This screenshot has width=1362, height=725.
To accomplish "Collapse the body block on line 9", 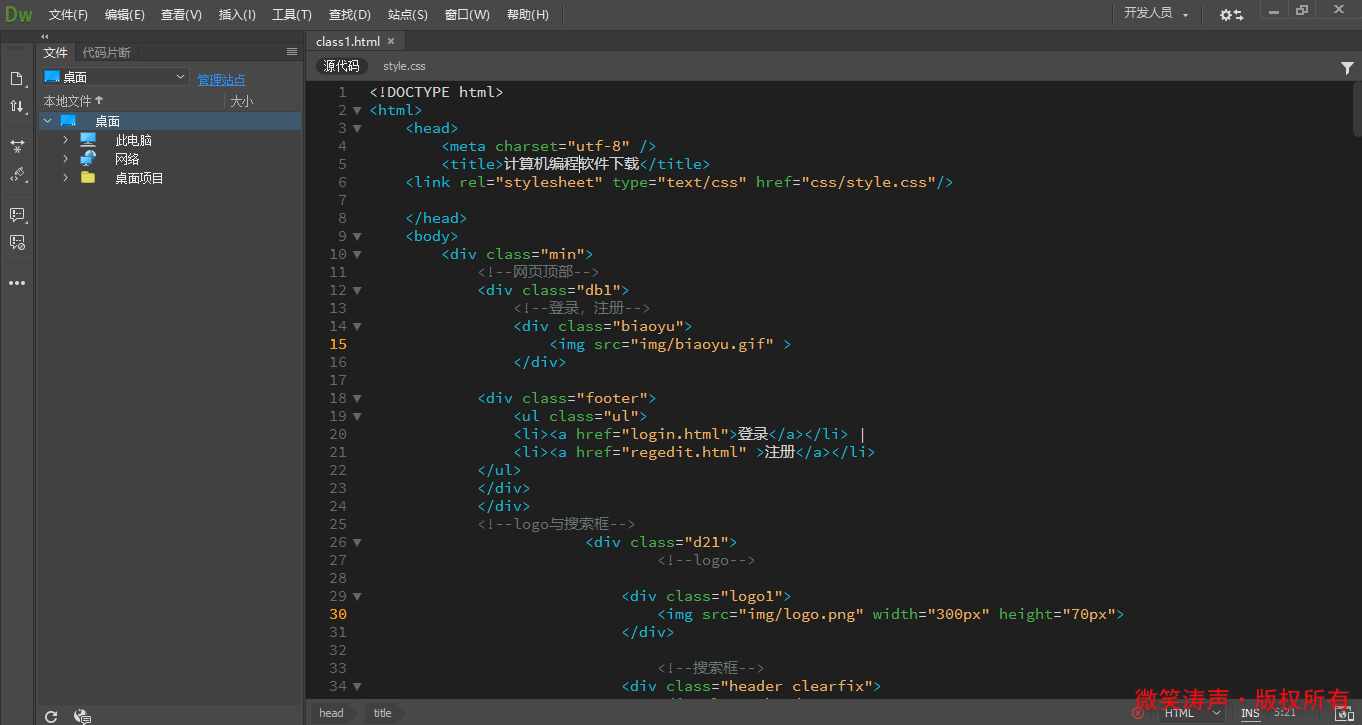I will coord(357,236).
